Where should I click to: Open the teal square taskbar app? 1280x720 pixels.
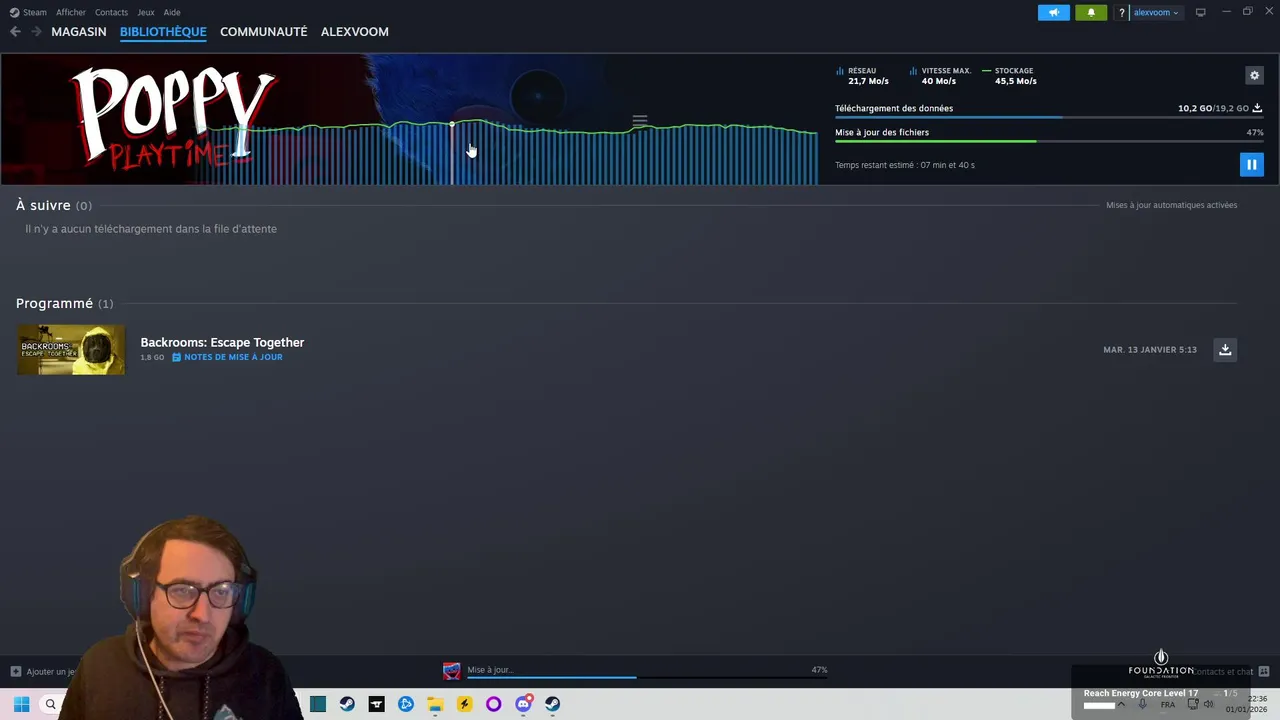[x=318, y=704]
